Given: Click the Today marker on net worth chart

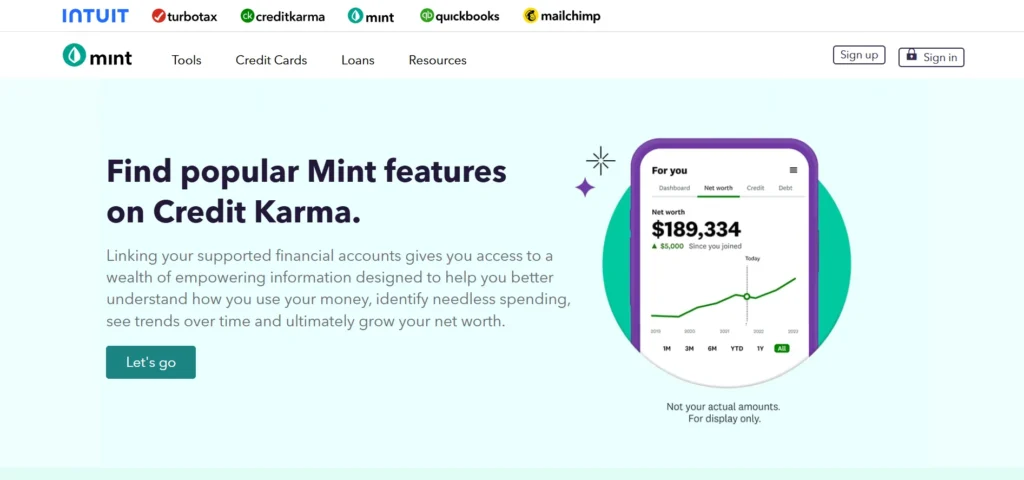Looking at the screenshot, I should click(746, 296).
